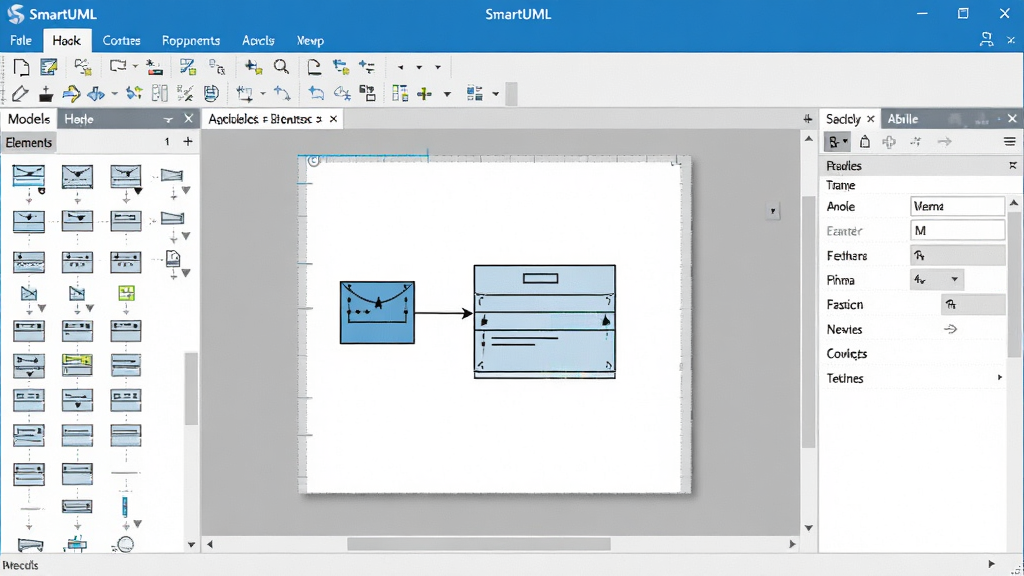Click the right arrow icon in Saclcly toolbar
This screenshot has height=576, width=1024.
tap(944, 142)
